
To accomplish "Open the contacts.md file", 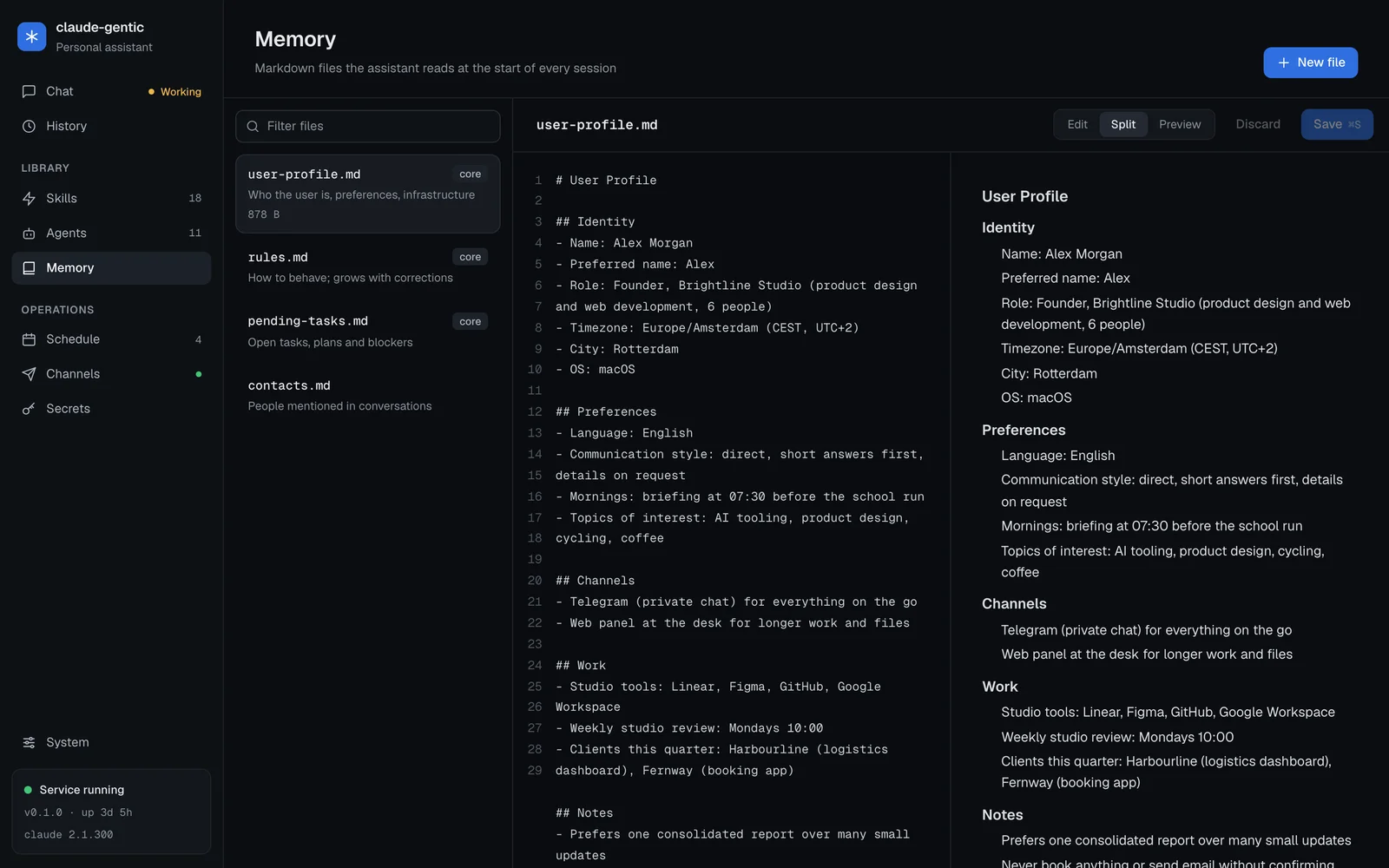I will [367, 395].
